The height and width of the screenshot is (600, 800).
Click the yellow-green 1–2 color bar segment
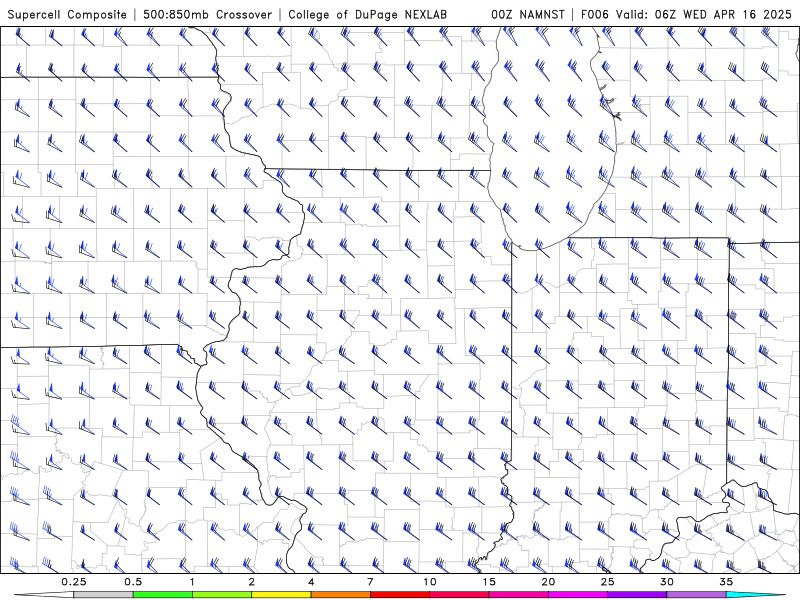[x=222, y=595]
